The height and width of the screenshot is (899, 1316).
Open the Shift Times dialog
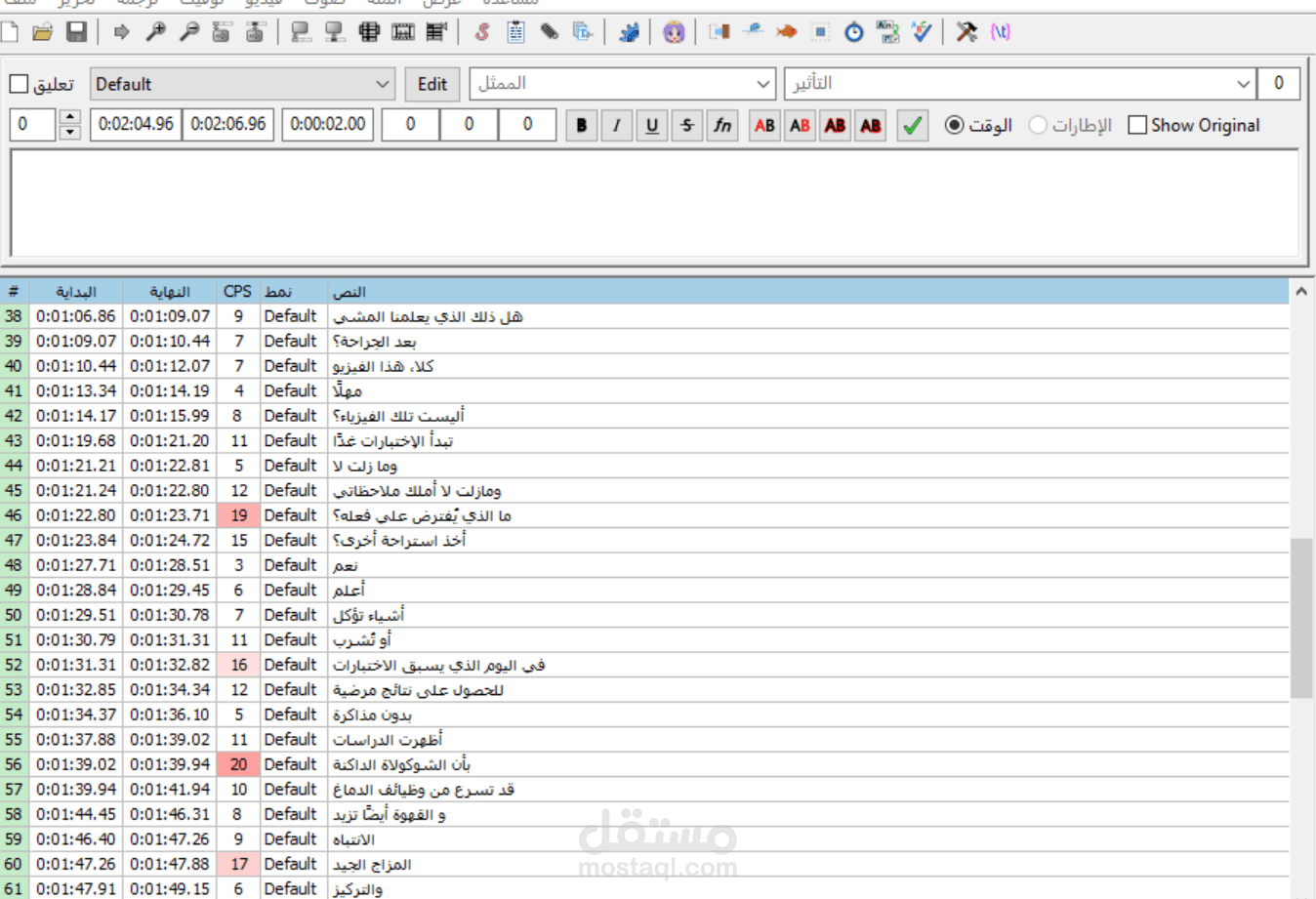(720, 32)
